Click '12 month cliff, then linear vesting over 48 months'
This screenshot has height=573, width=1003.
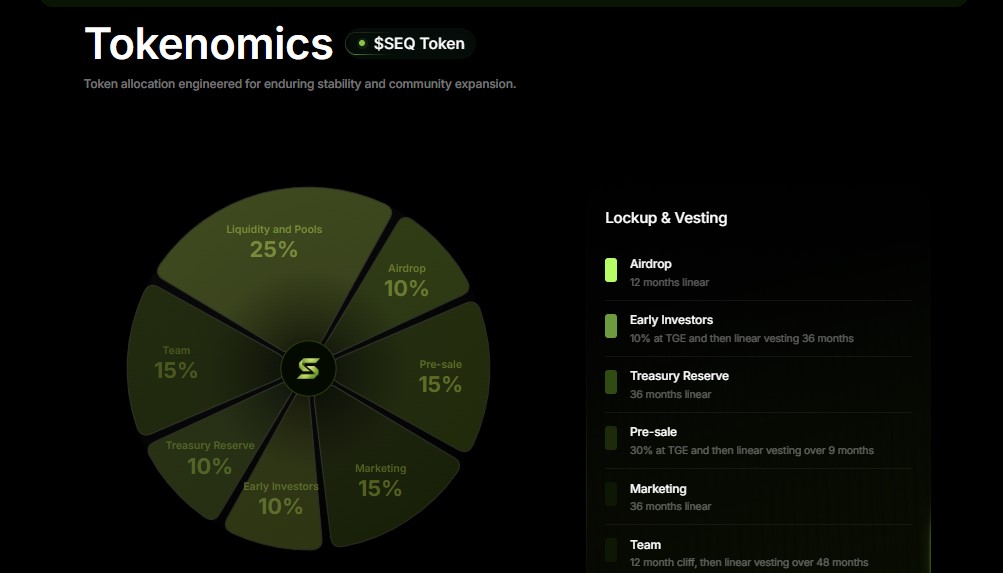point(749,563)
